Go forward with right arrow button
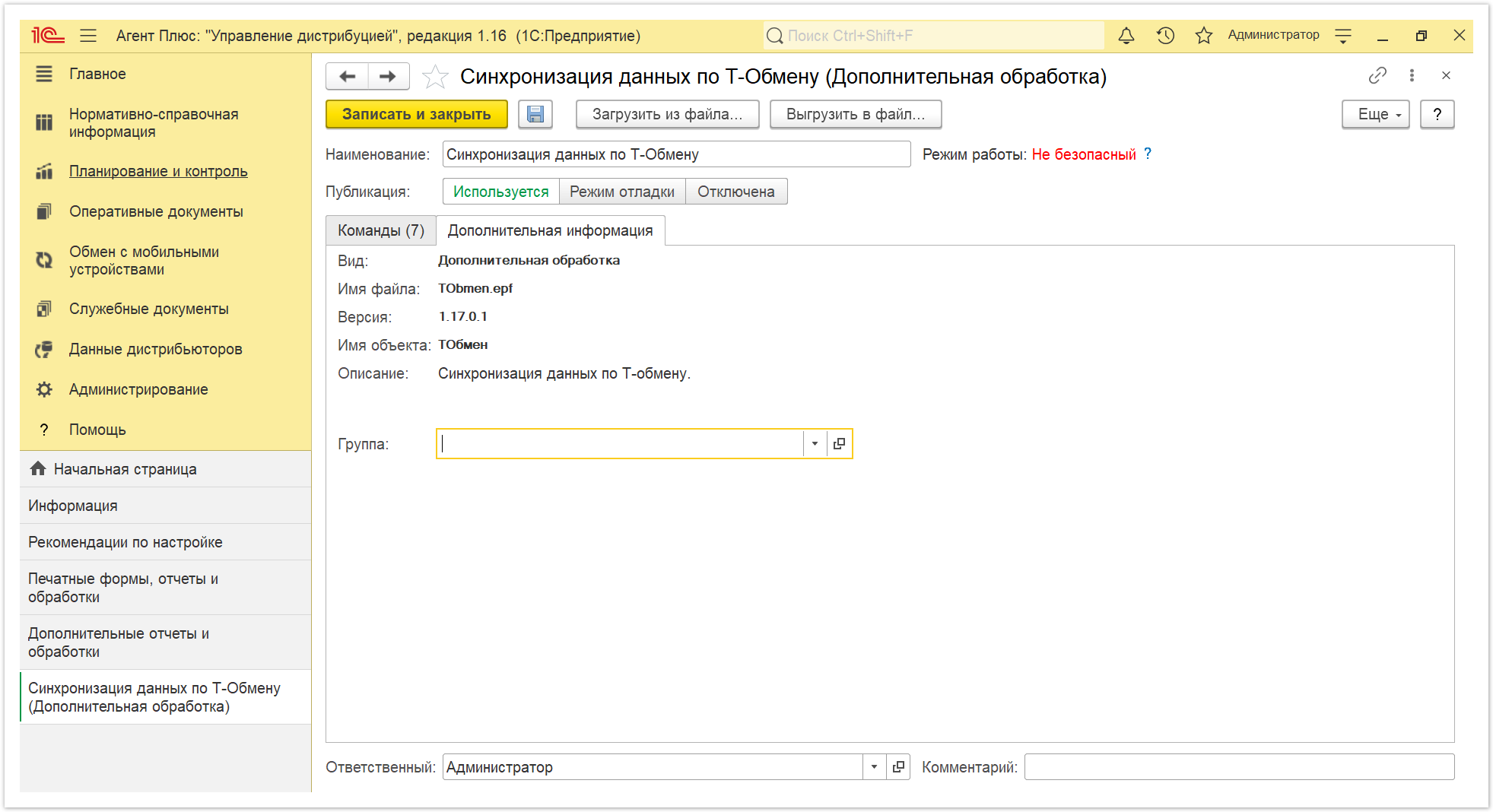The width and height of the screenshot is (1493, 812). point(388,76)
